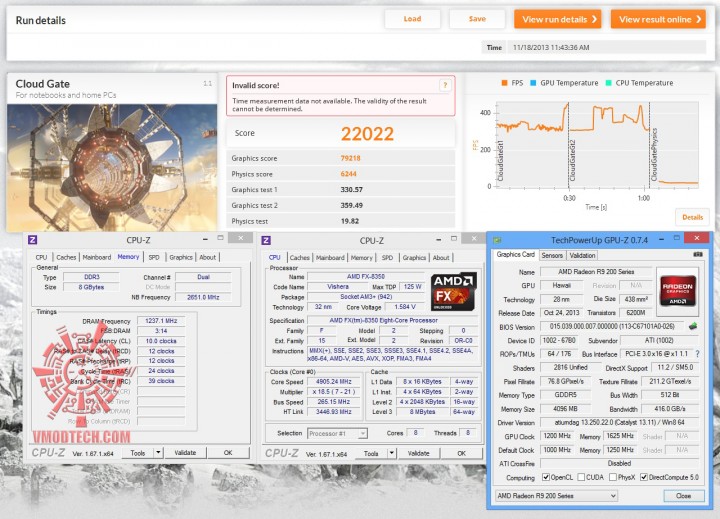Switch to Sensors tab in GPU-Z
The width and height of the screenshot is (720, 519).
point(552,255)
